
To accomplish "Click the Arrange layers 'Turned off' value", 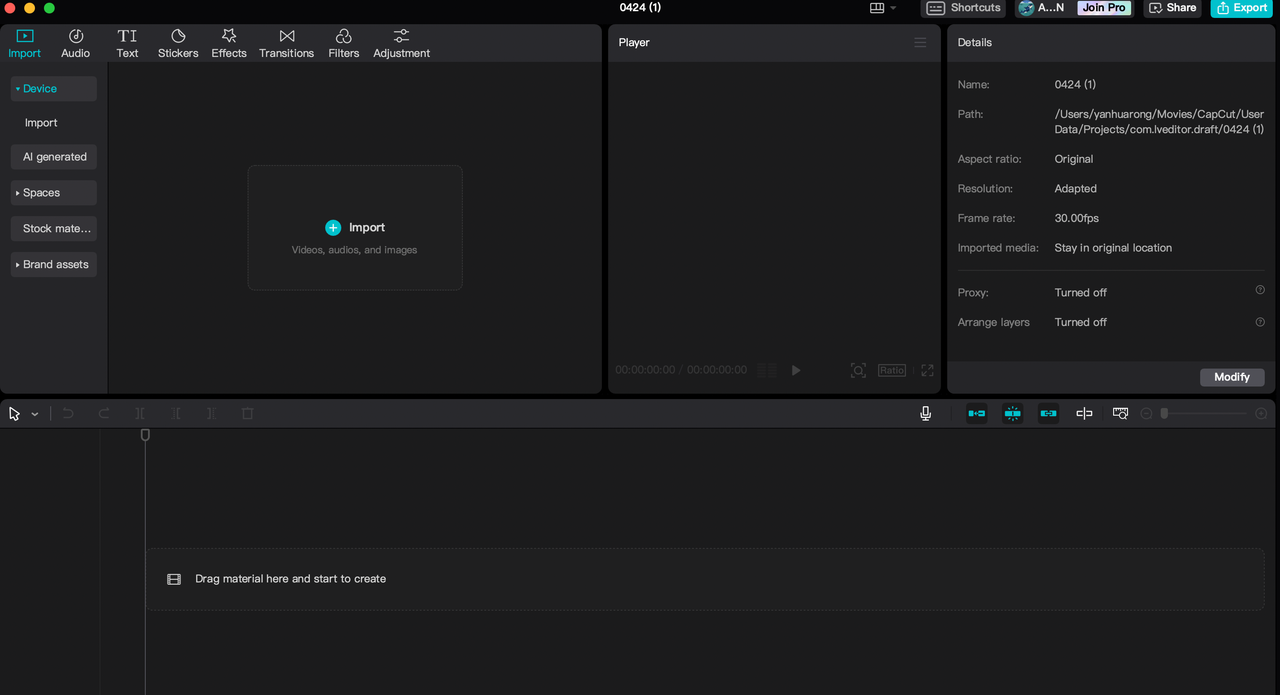I will coord(1081,322).
